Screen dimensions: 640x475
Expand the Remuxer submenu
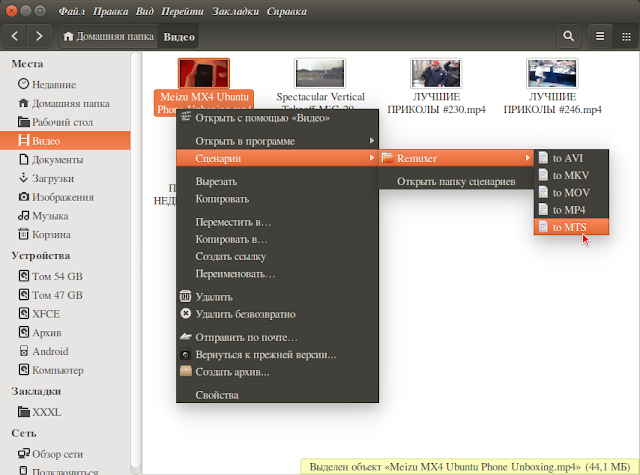(456, 158)
